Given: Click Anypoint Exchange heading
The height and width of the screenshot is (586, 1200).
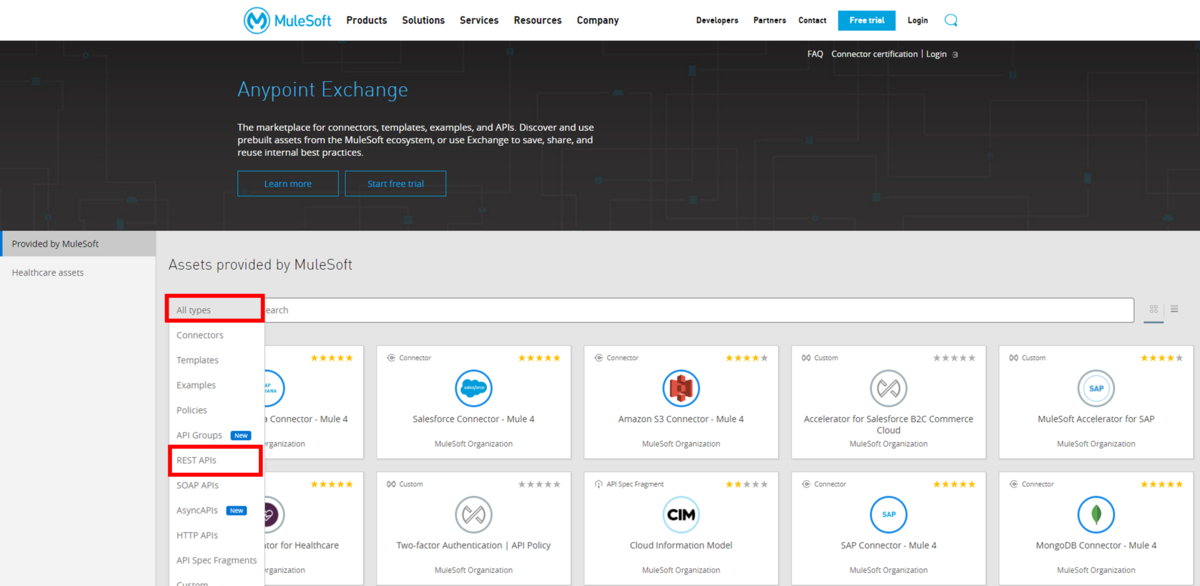Looking at the screenshot, I should click(322, 90).
